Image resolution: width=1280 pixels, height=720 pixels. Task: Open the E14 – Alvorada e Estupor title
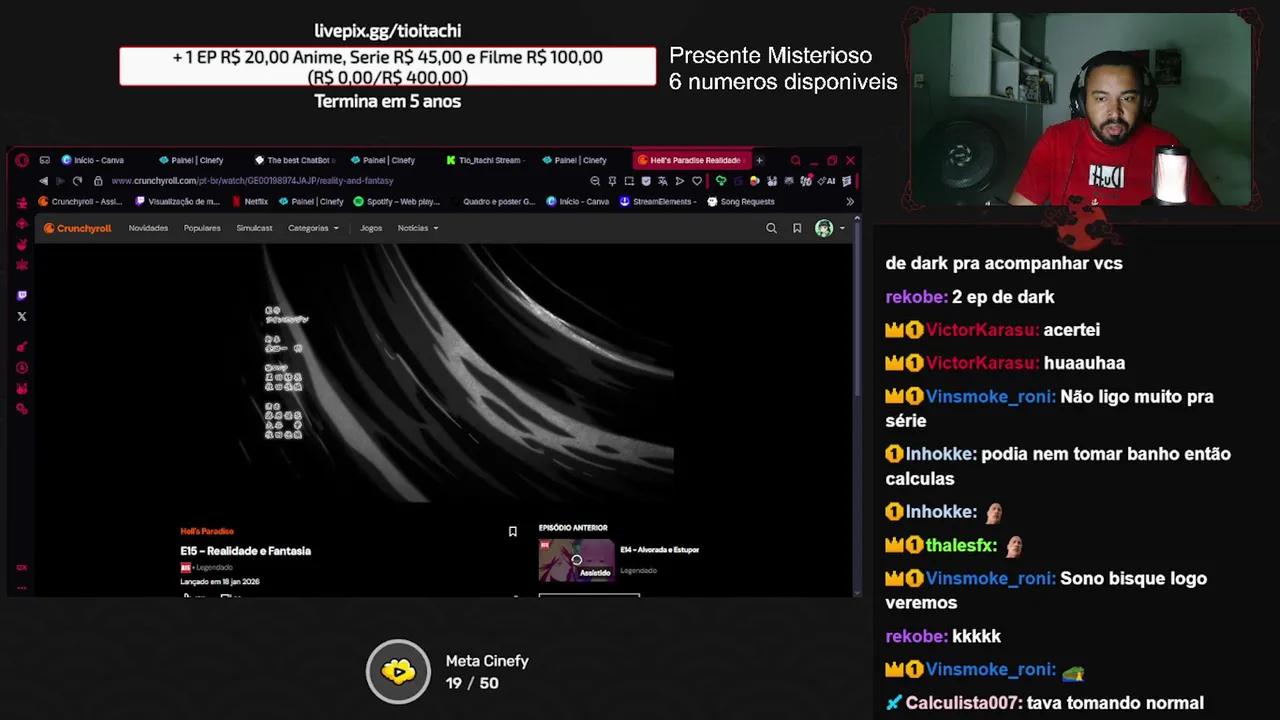(x=660, y=549)
